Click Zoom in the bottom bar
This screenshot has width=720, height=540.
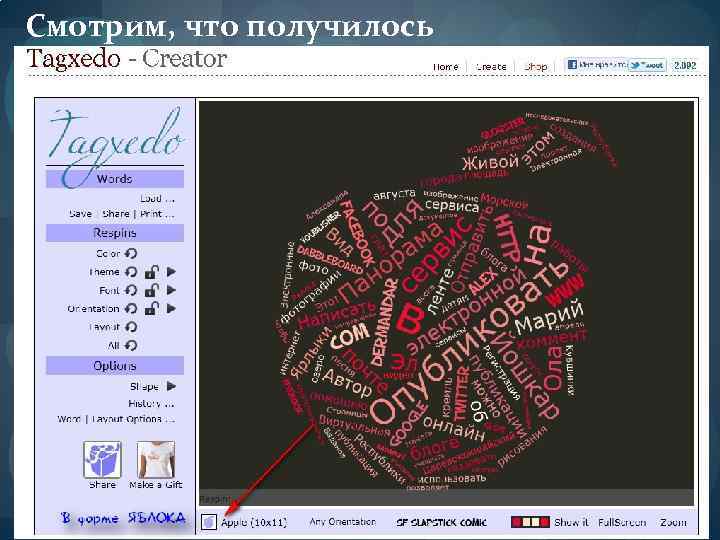(x=674, y=523)
